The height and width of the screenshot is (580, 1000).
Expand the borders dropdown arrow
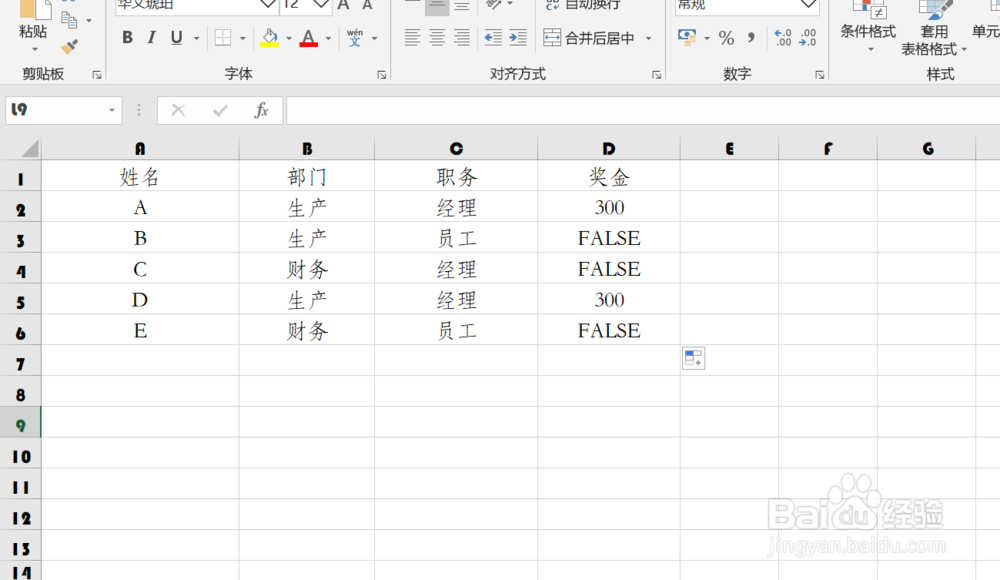[243, 38]
